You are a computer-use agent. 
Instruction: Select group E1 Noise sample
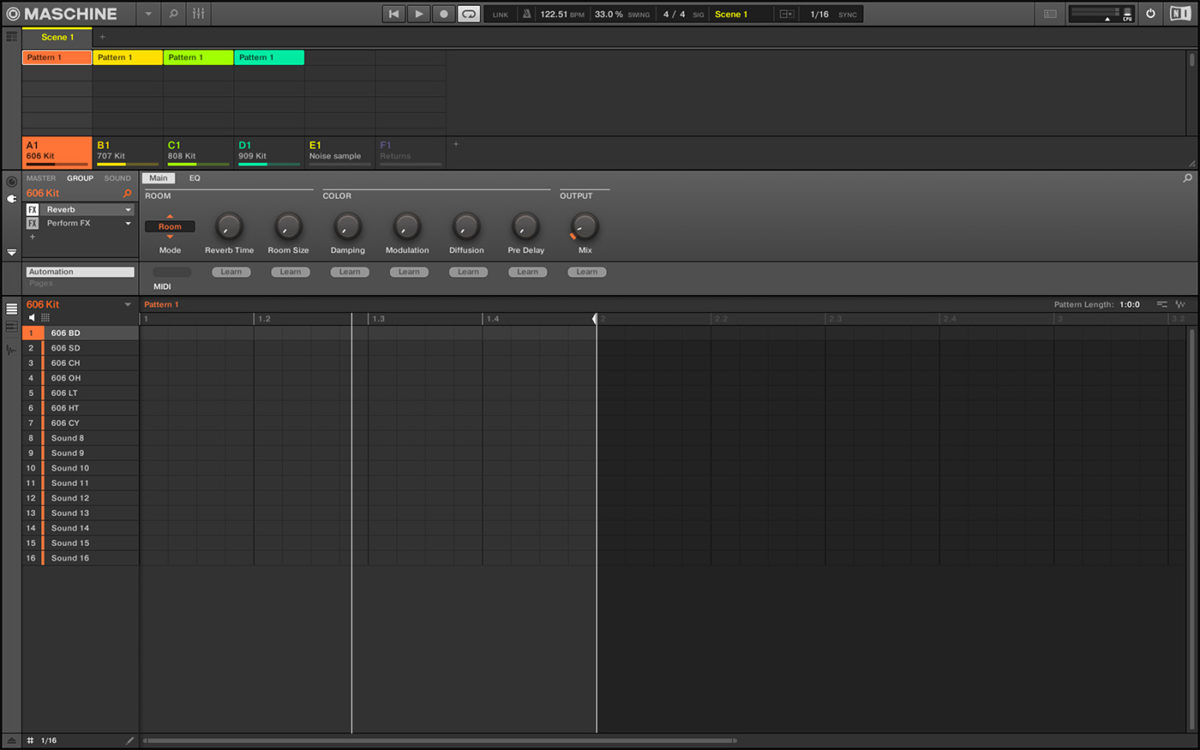pyautogui.click(x=340, y=151)
